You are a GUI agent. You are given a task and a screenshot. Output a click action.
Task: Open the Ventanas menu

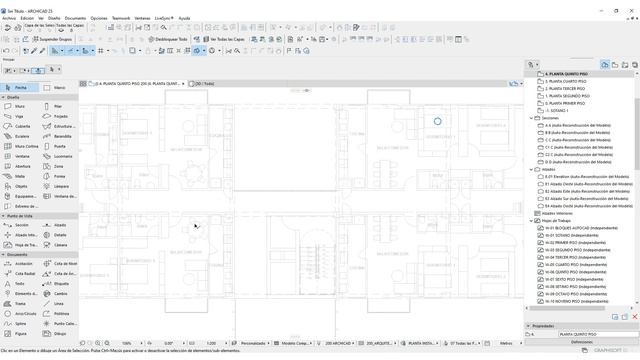[x=142, y=18]
